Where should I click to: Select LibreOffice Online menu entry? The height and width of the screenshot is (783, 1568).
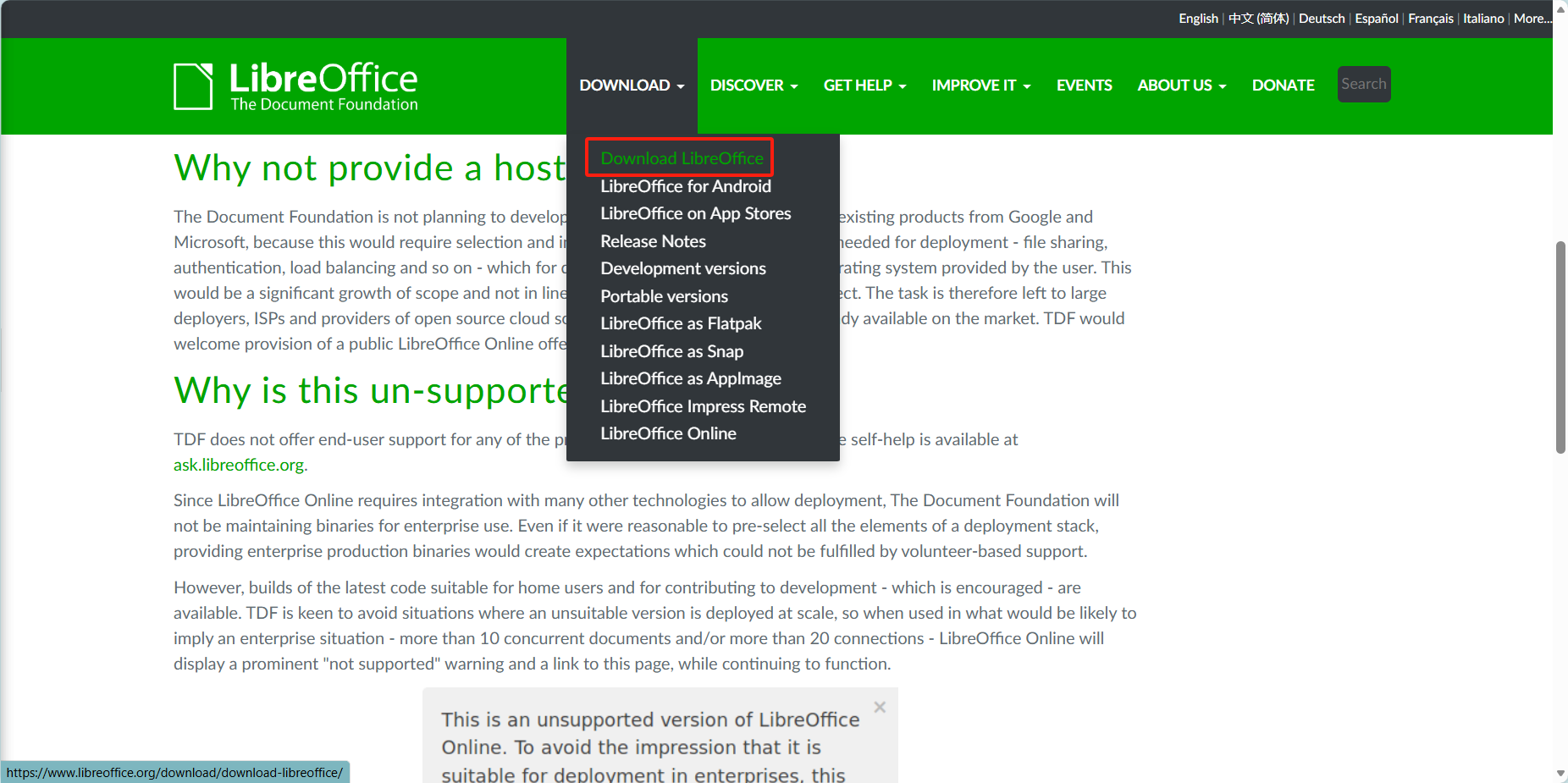click(x=668, y=433)
